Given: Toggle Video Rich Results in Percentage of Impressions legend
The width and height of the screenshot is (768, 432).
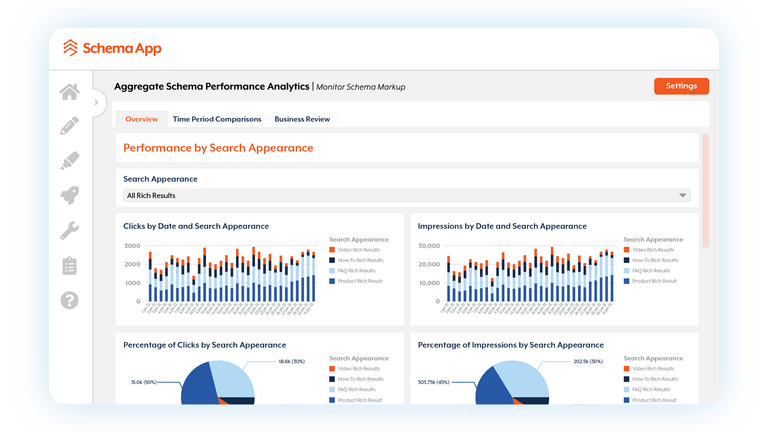Looking at the screenshot, I should [x=649, y=369].
